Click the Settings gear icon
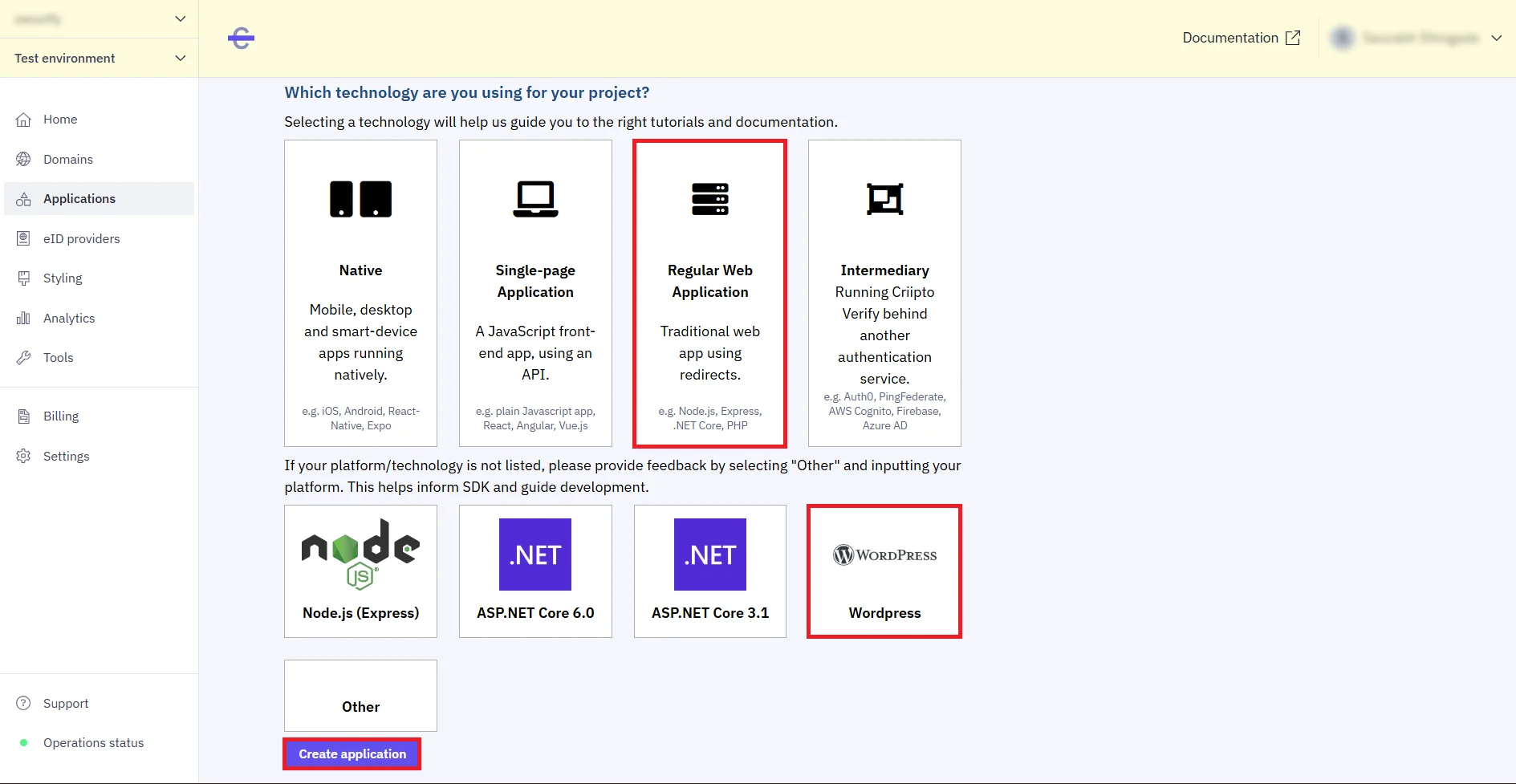 click(x=23, y=456)
